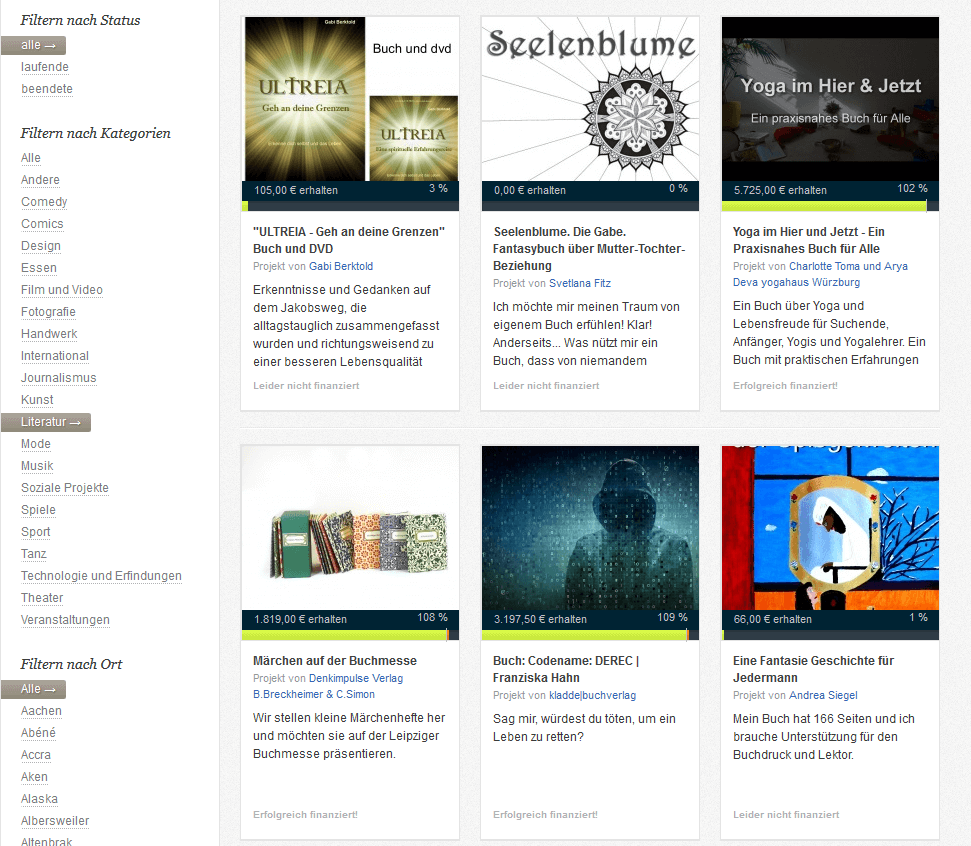Open the Comedy category
This screenshot has width=971, height=846.
pos(44,202)
